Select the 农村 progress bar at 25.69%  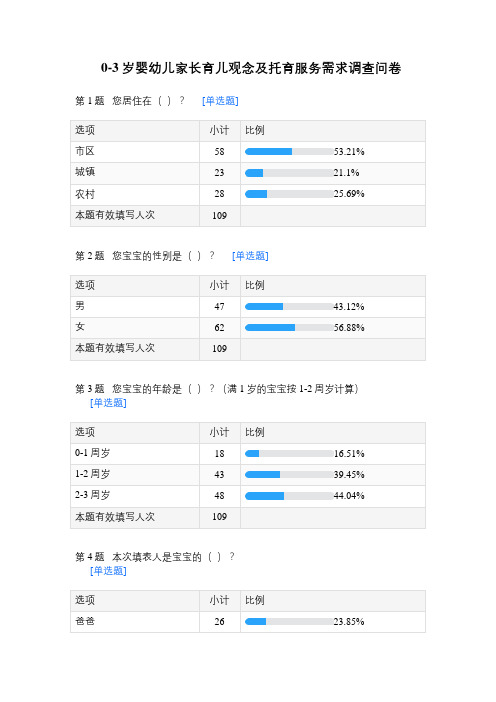pos(289,193)
